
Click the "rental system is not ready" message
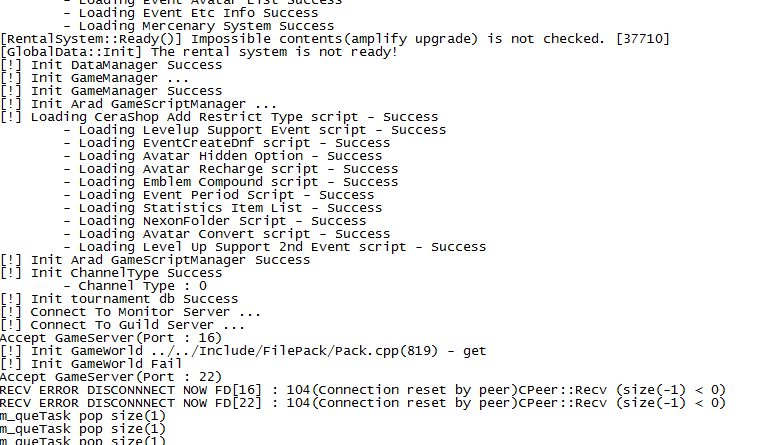[200, 52]
